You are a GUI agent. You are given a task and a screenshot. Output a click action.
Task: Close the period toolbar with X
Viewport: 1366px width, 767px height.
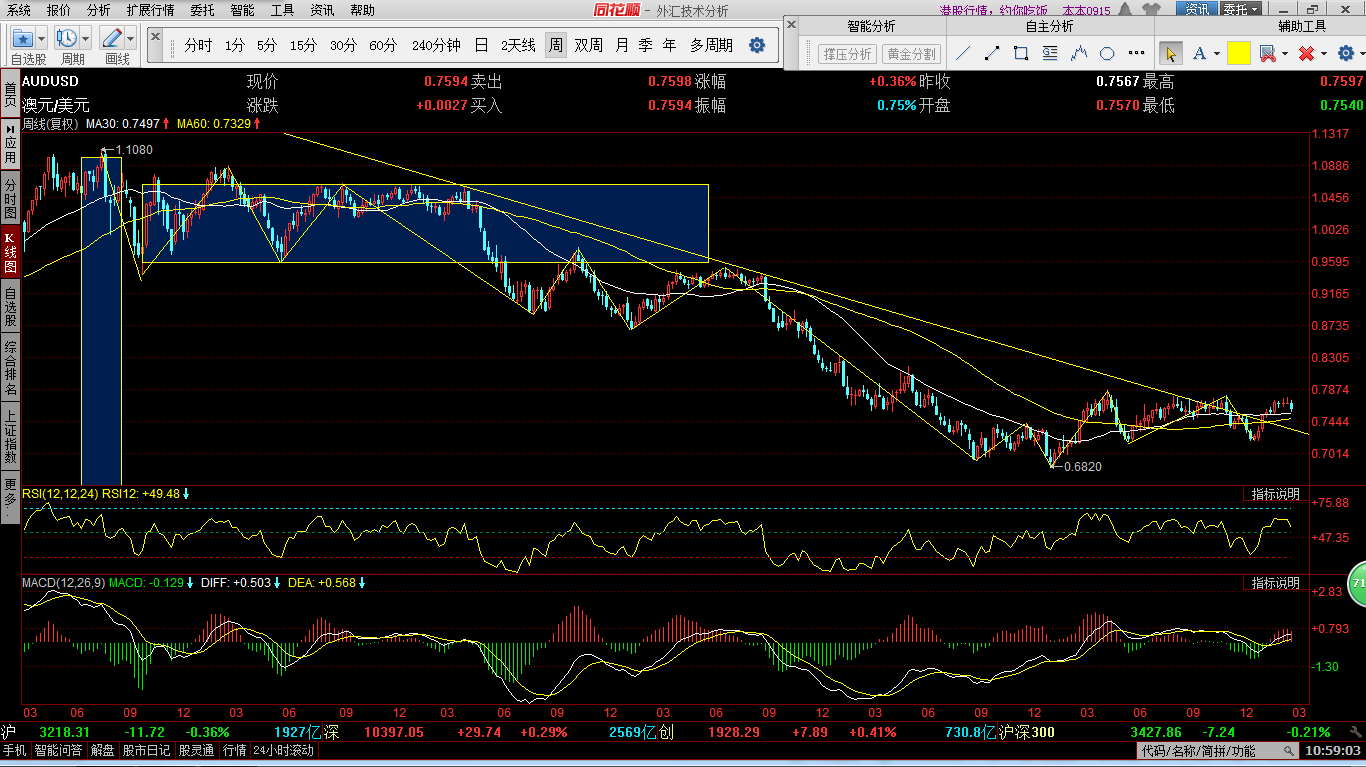tap(154, 35)
